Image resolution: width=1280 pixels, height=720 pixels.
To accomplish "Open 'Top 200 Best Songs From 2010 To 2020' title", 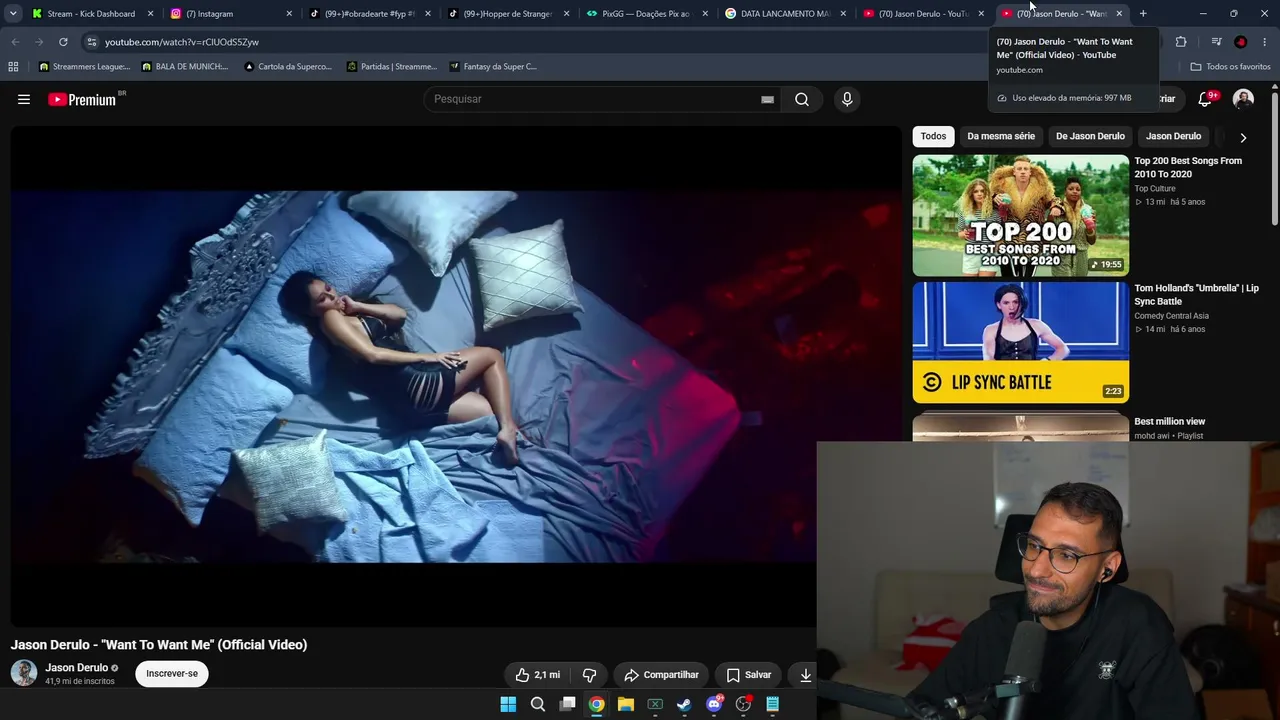I will 1188,167.
